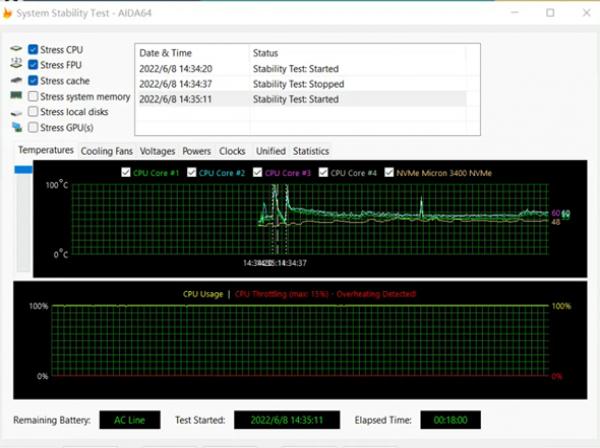
Task: Close the System Stability Test window
Action: 586,13
